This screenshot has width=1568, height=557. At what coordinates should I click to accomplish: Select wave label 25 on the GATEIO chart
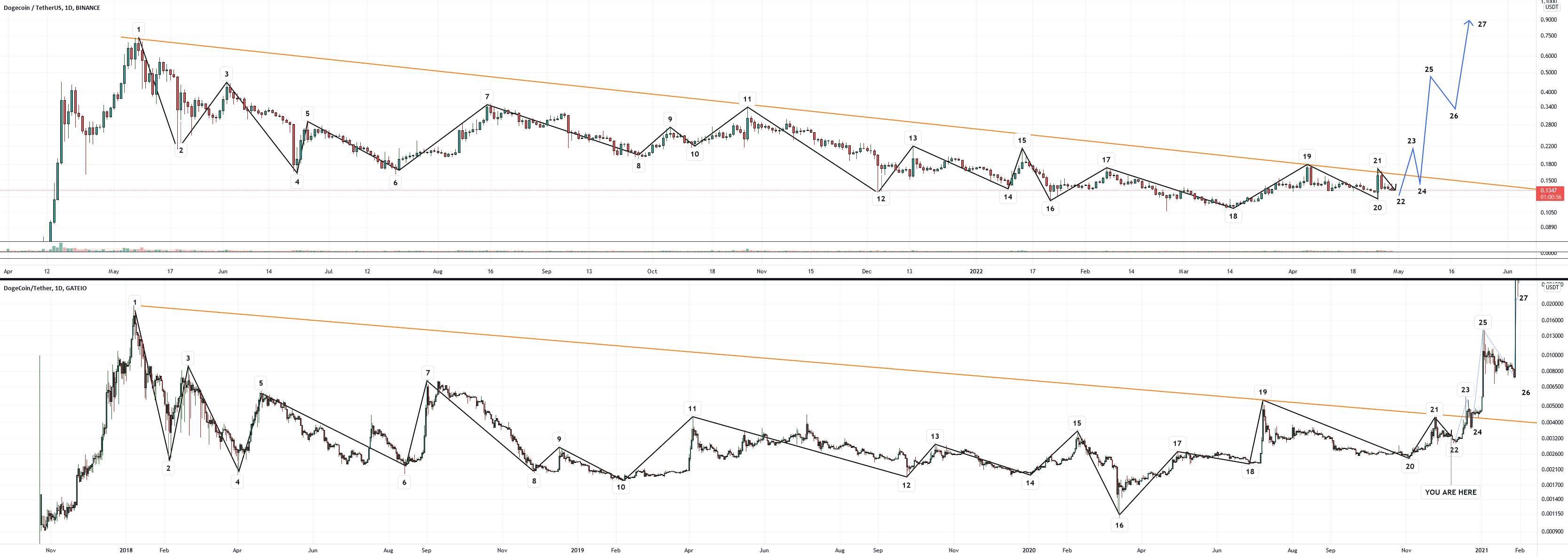1482,323
